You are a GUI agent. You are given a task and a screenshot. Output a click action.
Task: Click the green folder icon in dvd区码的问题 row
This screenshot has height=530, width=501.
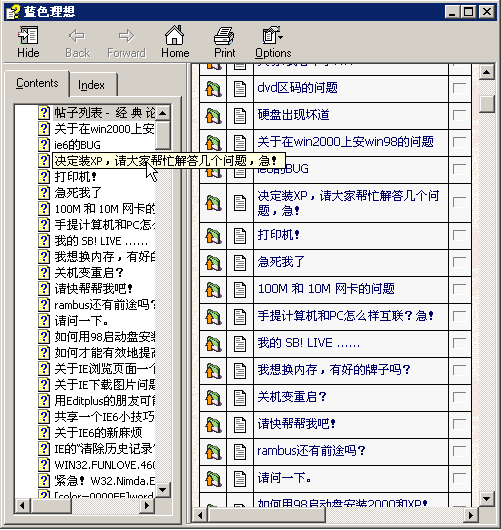coord(213,89)
